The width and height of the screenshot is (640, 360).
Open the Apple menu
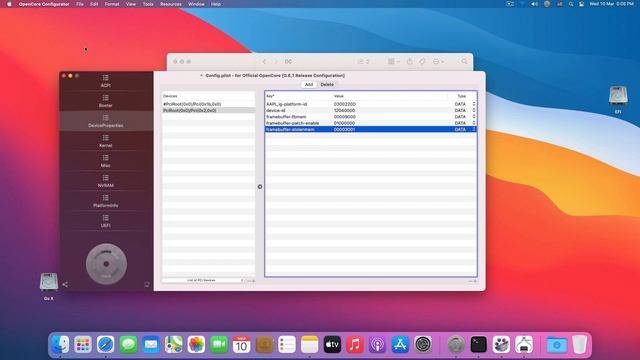[x=9, y=4]
